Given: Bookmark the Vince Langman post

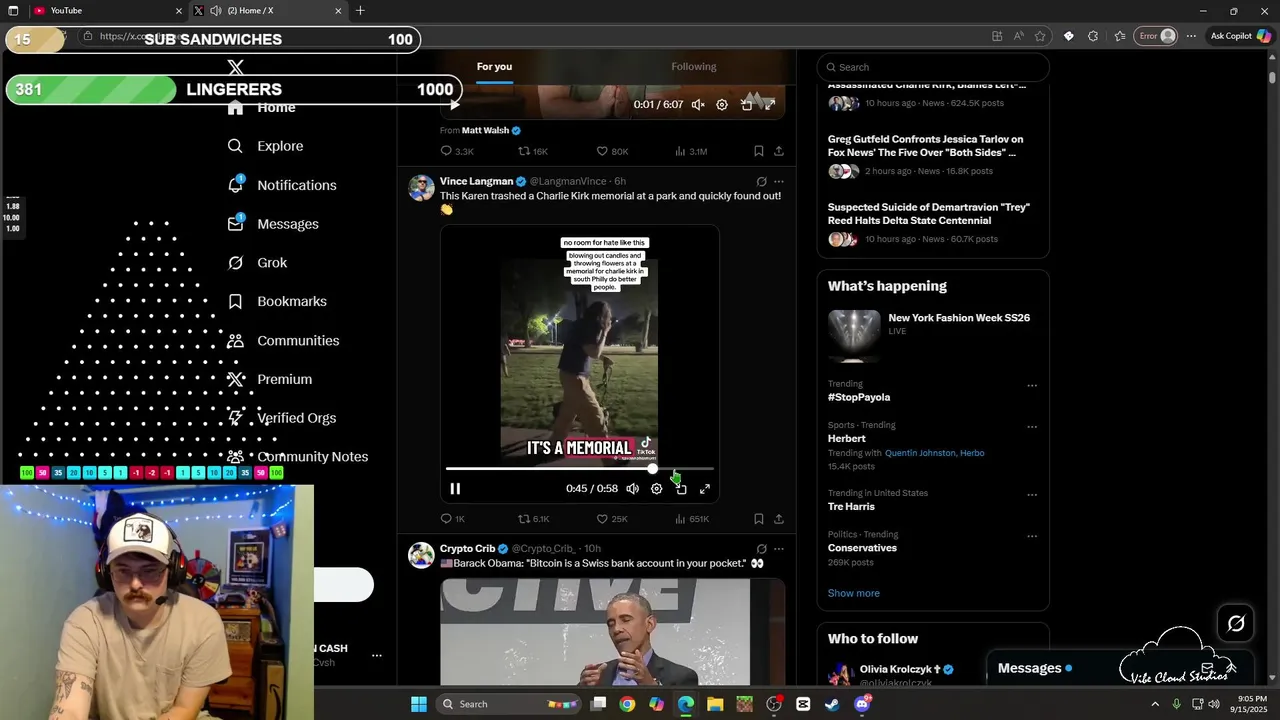Looking at the screenshot, I should [759, 519].
